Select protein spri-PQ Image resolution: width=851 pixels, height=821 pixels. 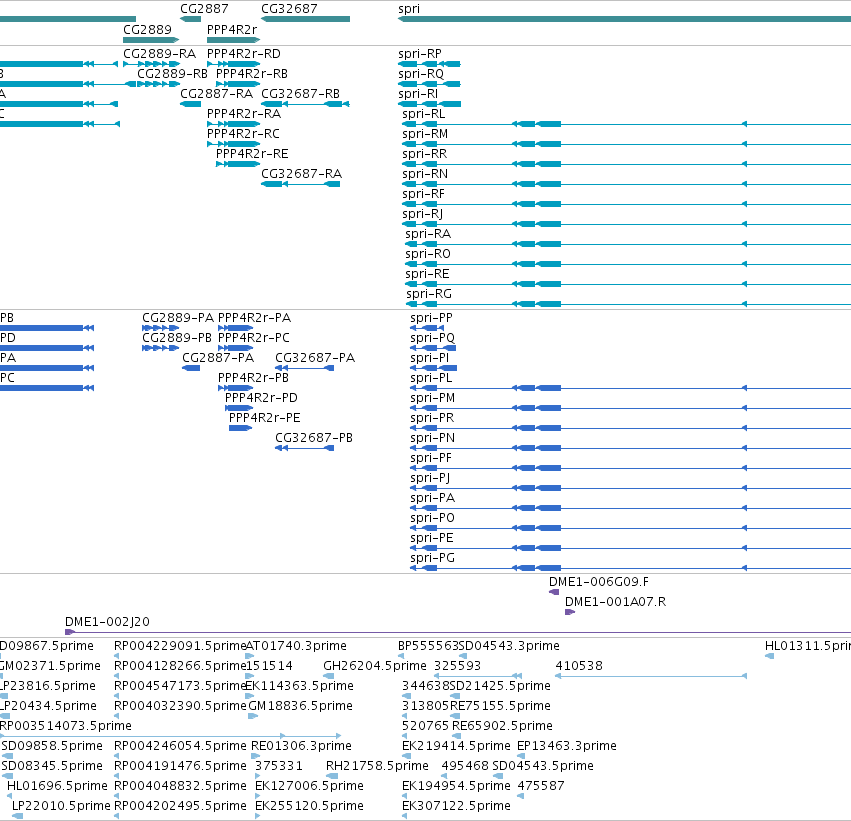[x=432, y=338]
